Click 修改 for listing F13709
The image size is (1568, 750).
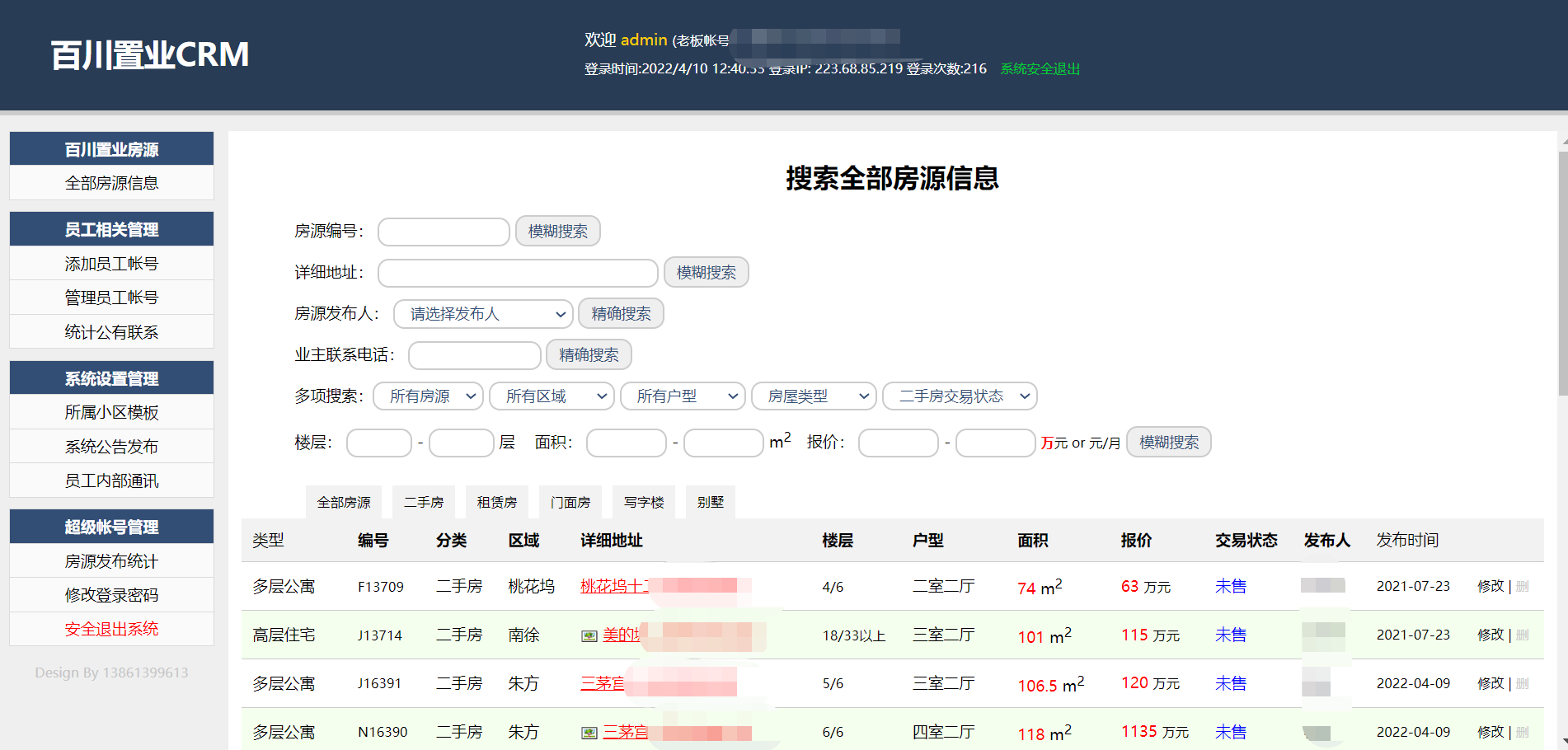1491,586
